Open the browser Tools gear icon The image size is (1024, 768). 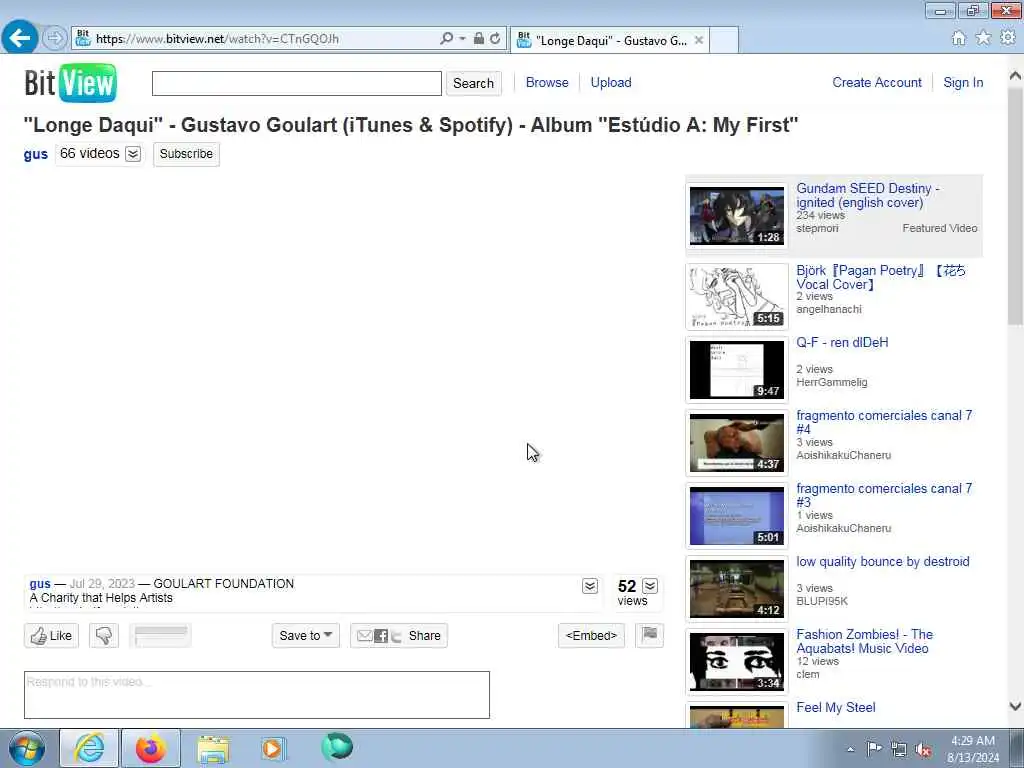[1008, 38]
